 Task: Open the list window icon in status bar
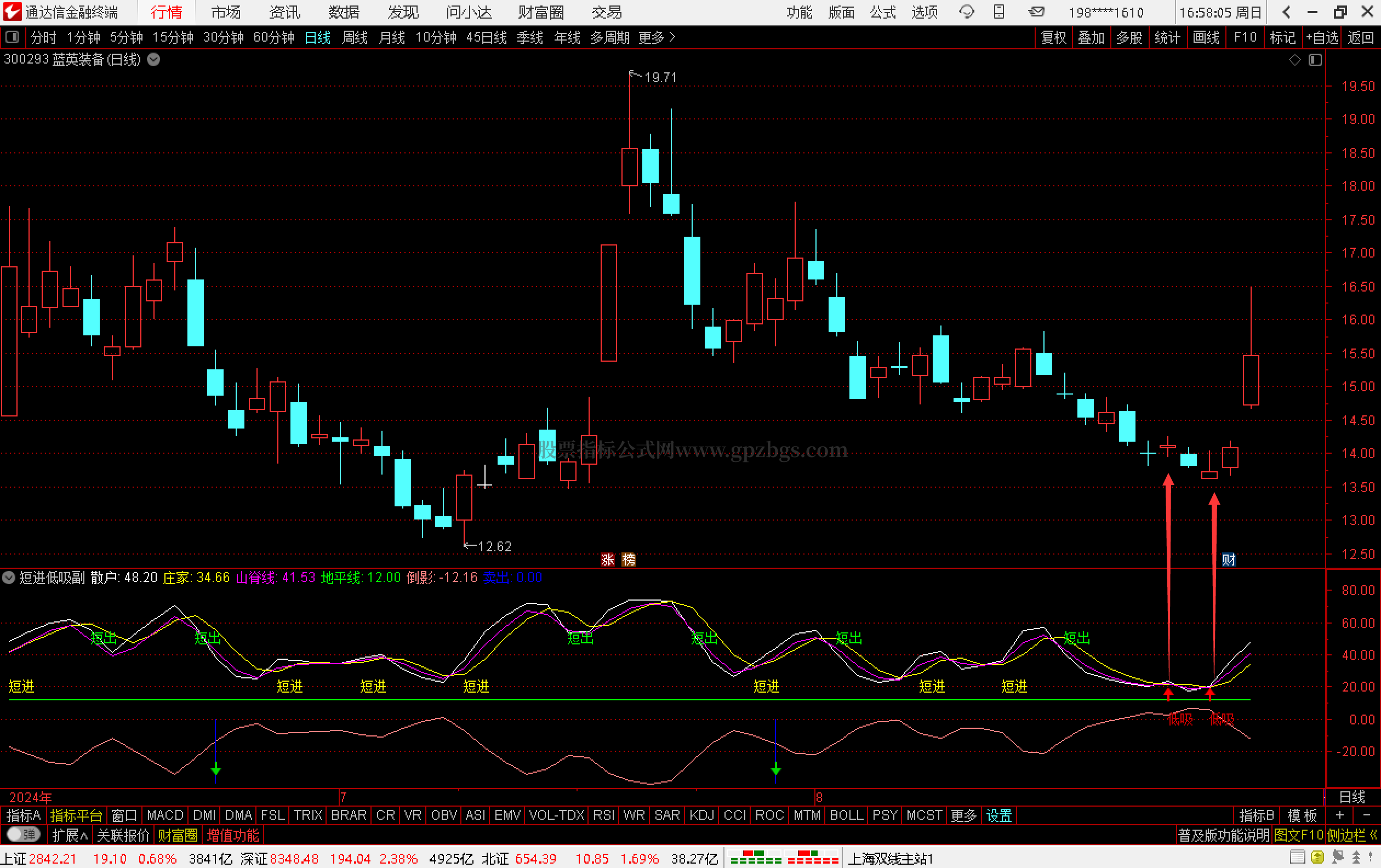click(1297, 858)
